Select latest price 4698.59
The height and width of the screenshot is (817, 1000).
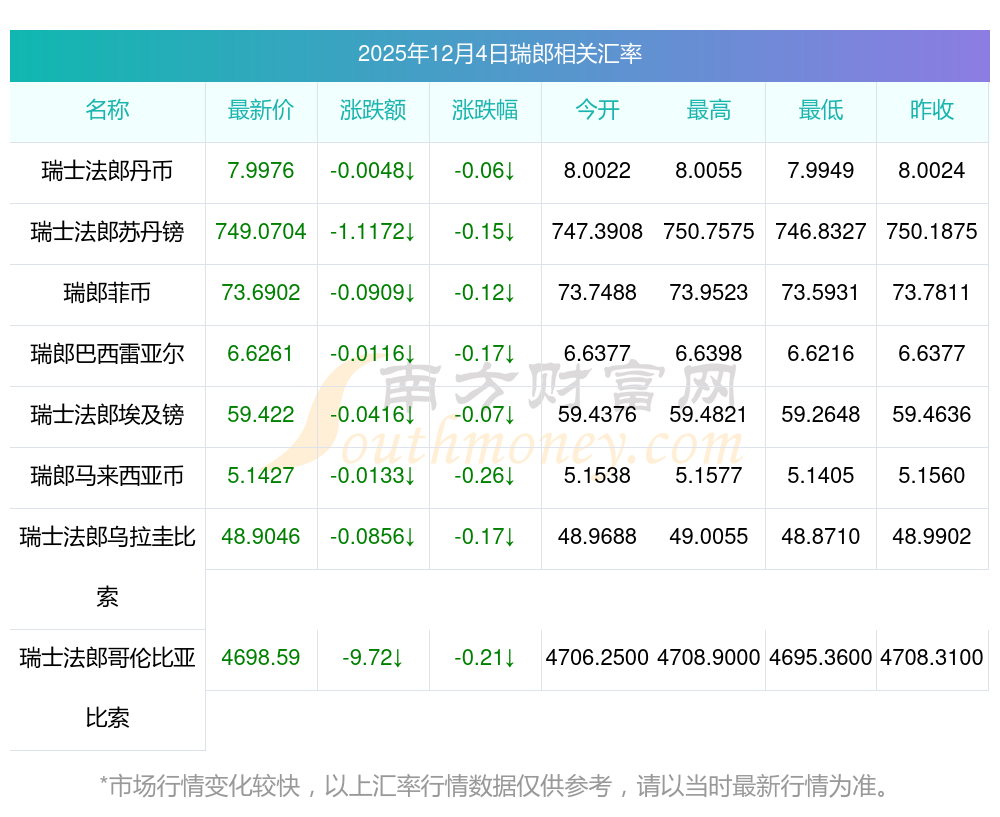pos(261,658)
